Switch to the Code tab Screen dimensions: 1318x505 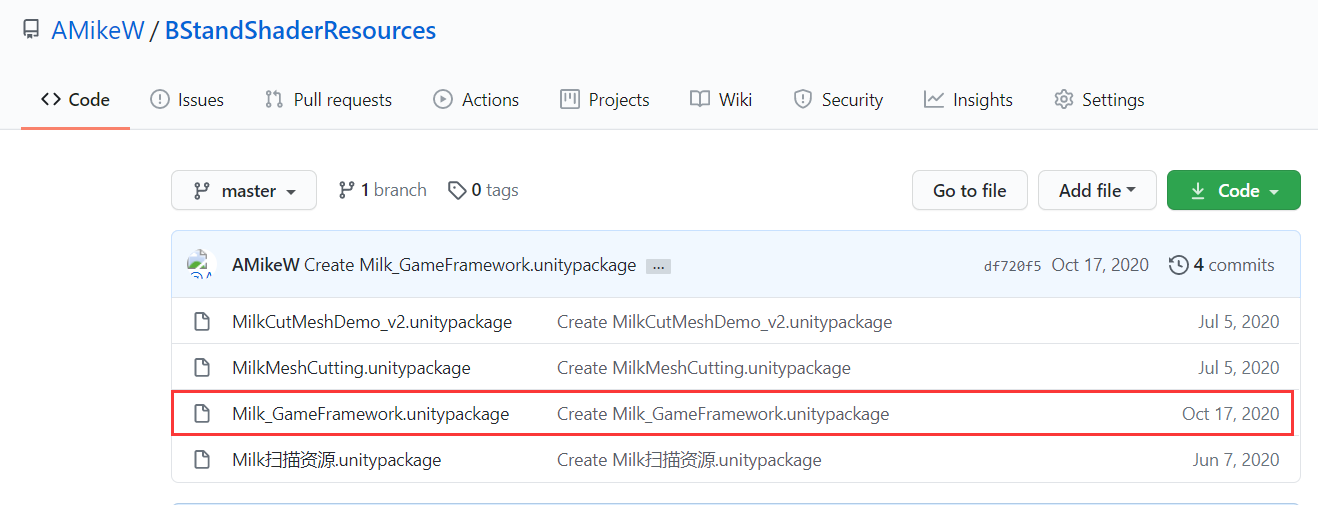[x=75, y=100]
